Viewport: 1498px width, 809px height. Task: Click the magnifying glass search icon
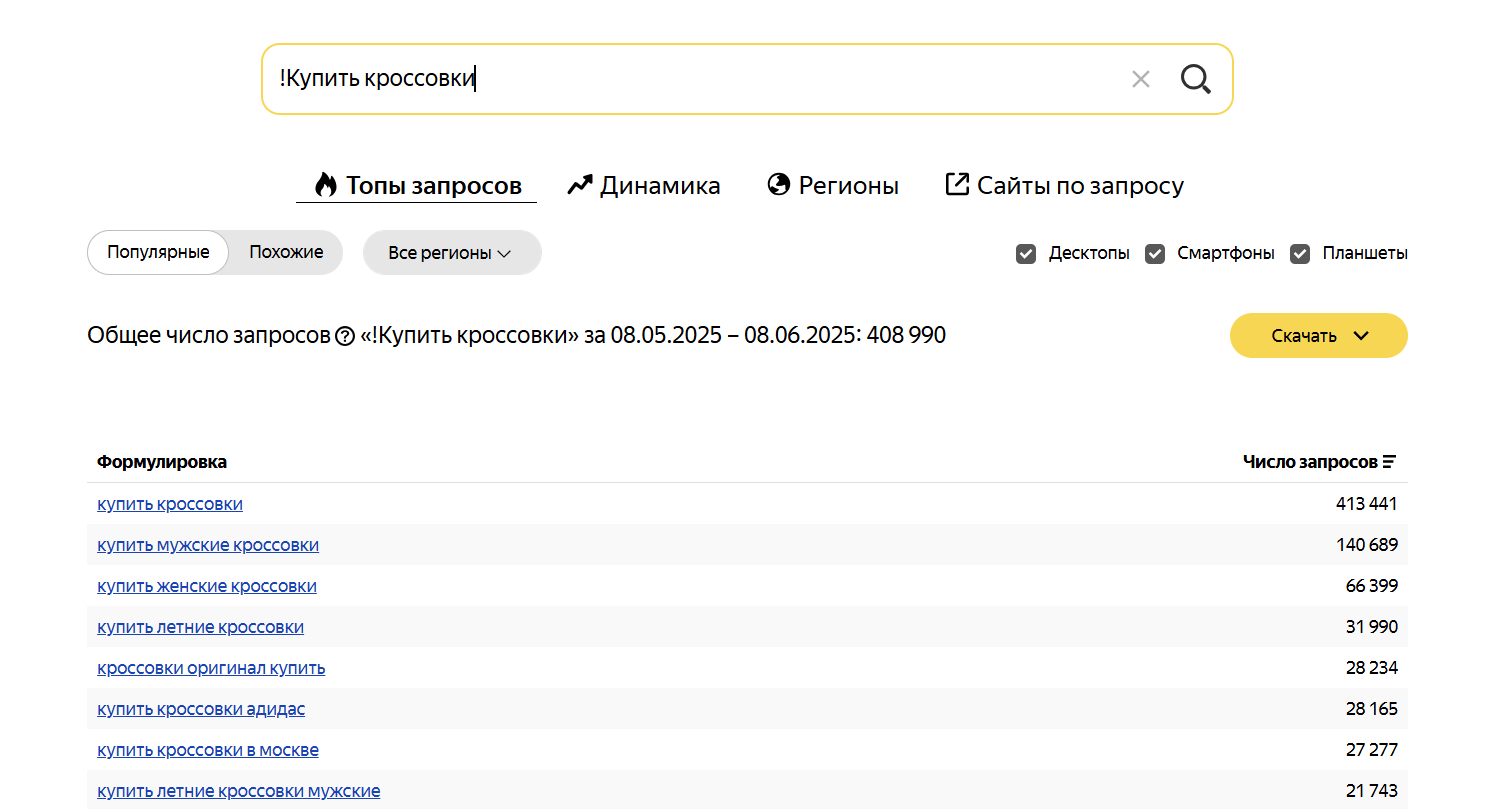1195,79
